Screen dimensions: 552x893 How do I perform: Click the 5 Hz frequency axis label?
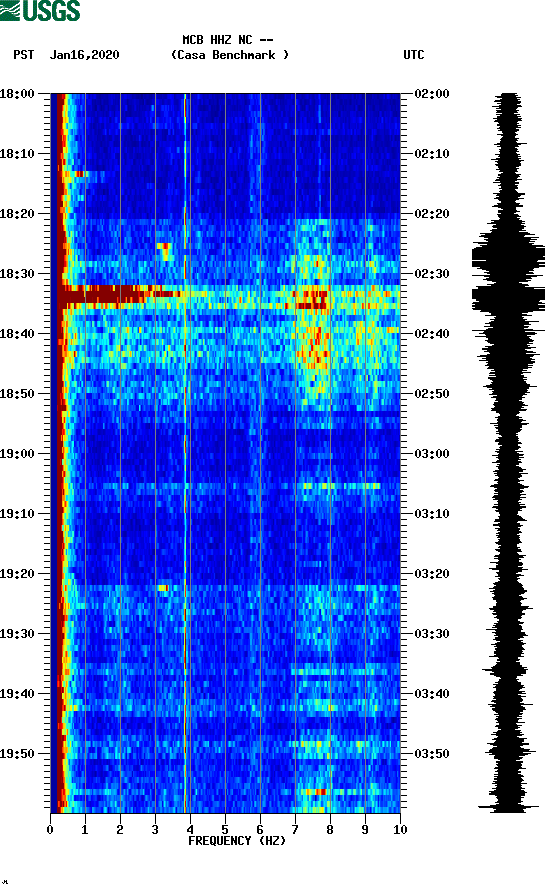pos(225,830)
